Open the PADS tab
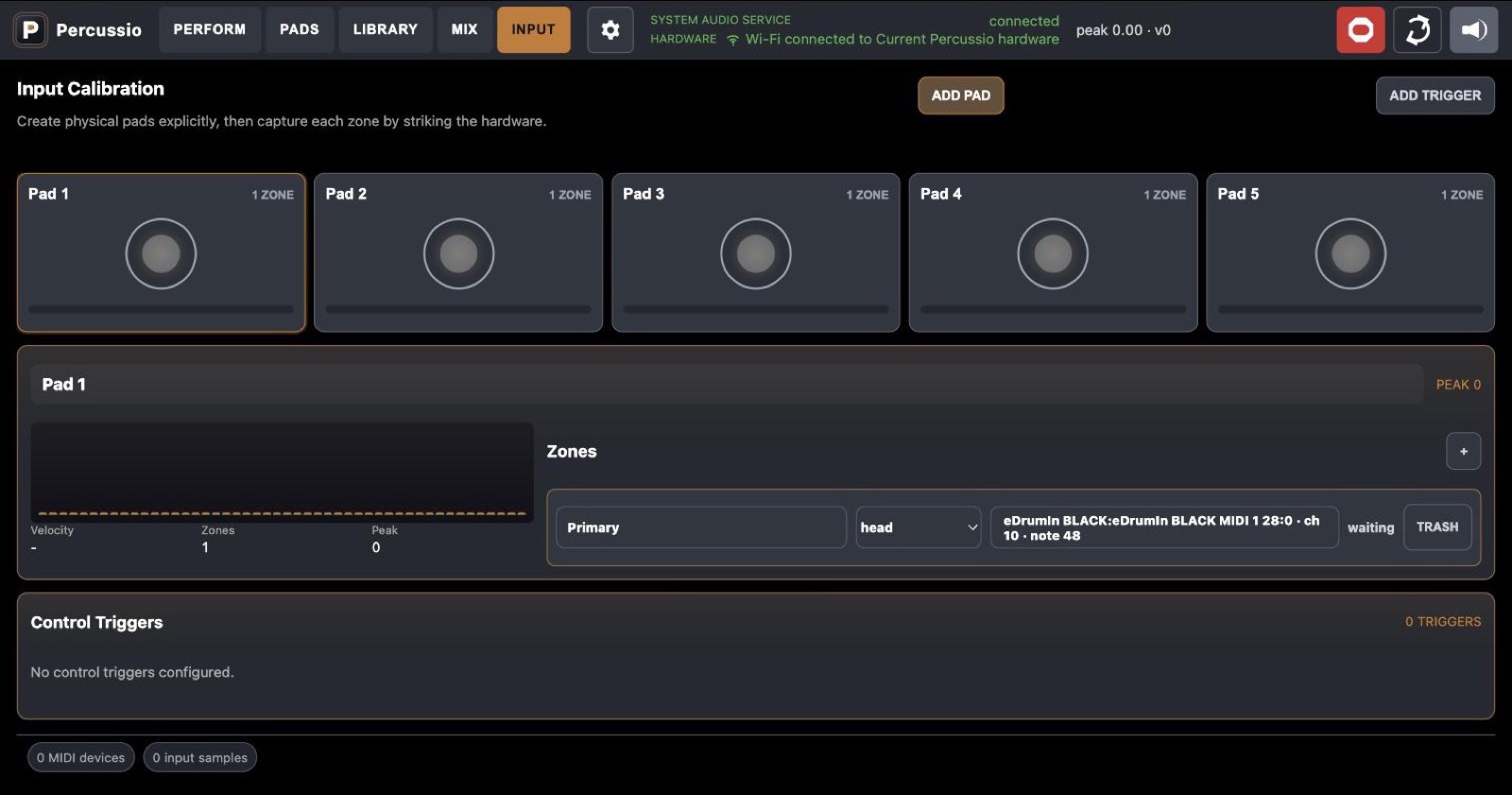This screenshot has height=795, width=1512. coord(300,30)
